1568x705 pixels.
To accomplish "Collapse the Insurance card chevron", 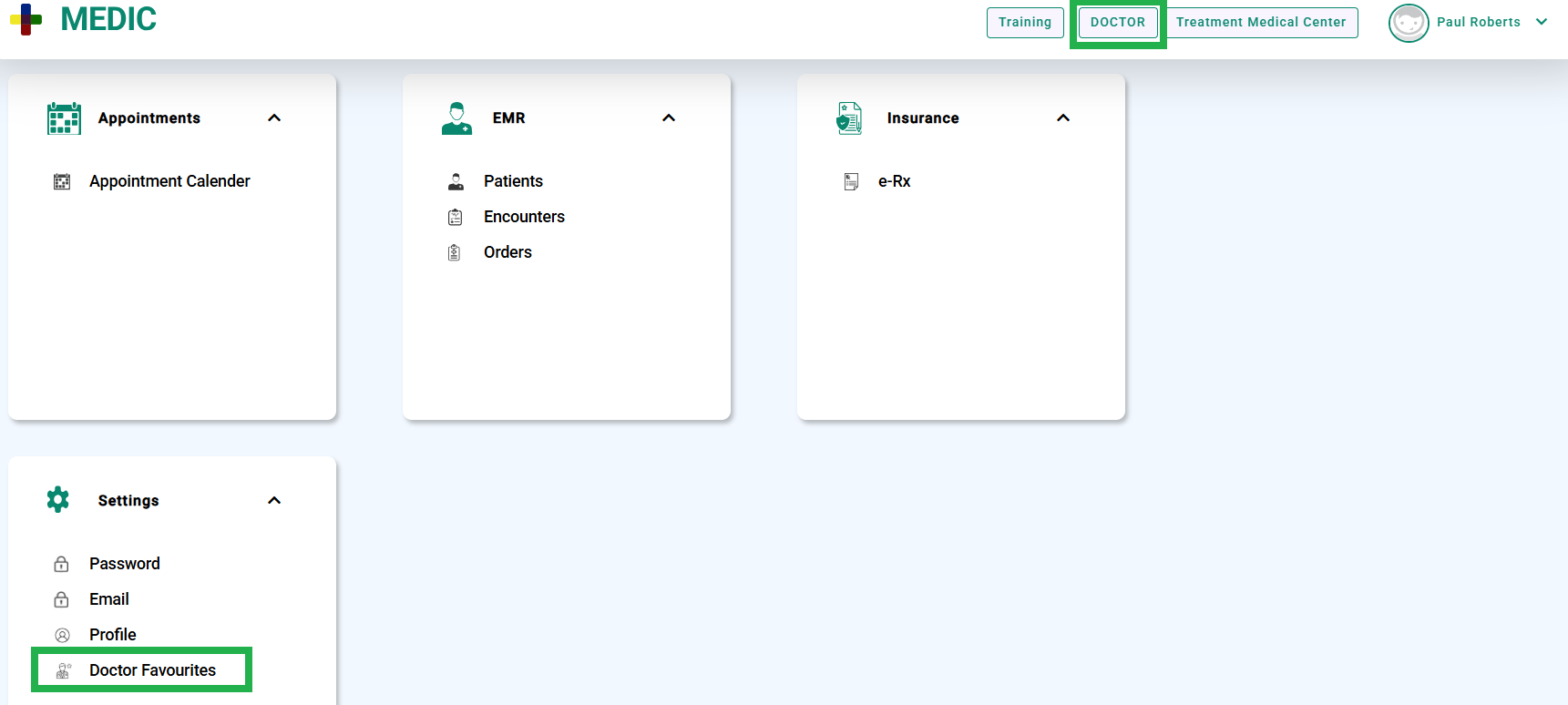I will click(x=1063, y=118).
